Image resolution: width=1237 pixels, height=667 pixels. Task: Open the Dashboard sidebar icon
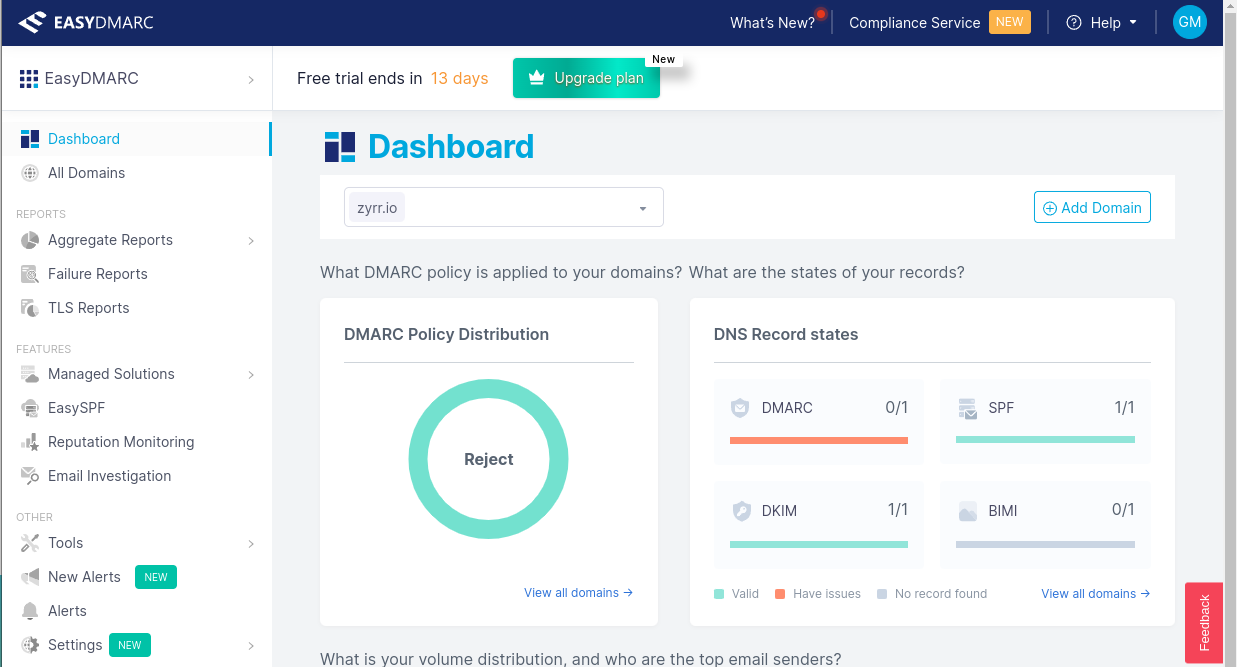point(31,139)
